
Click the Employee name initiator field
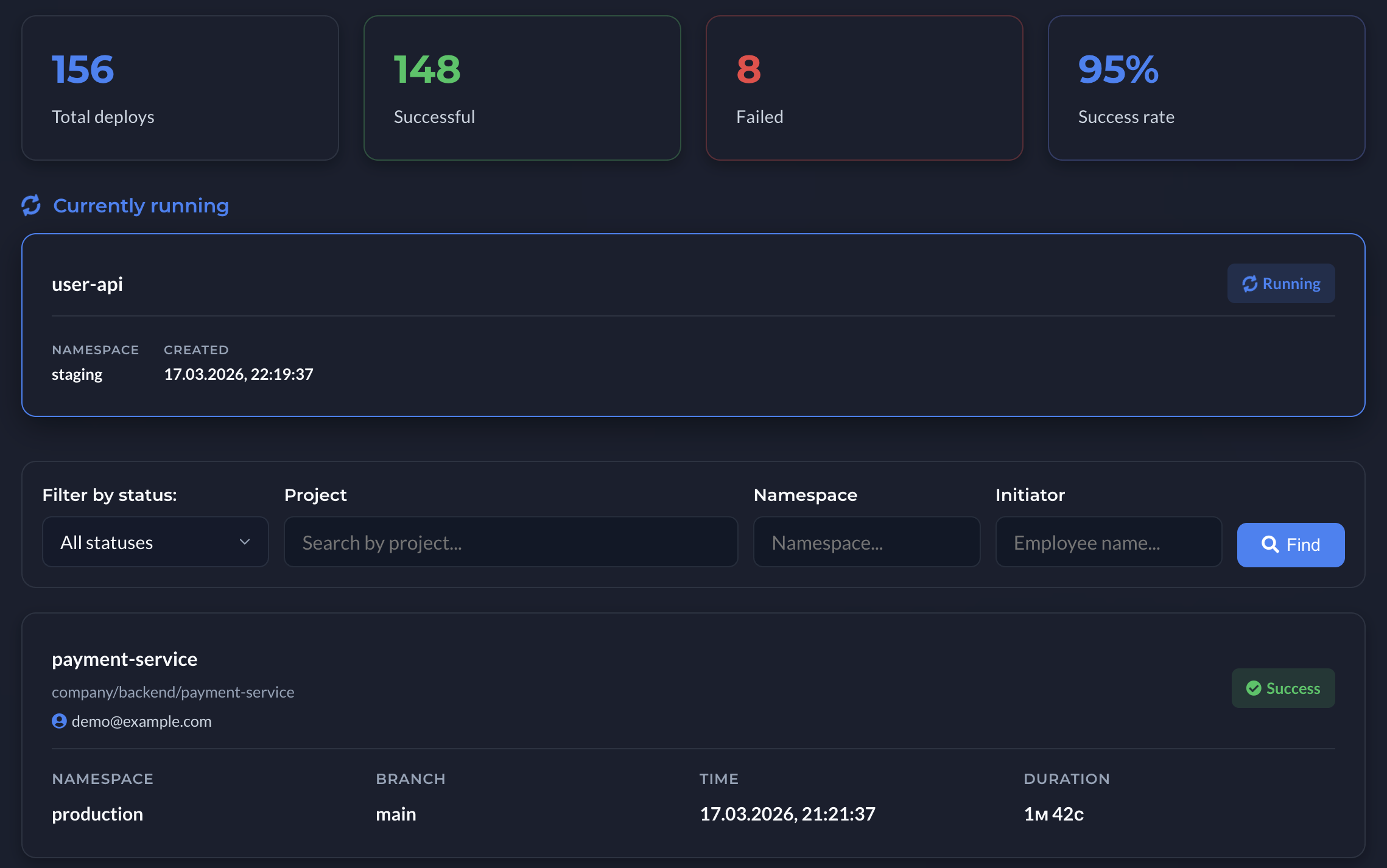[1108, 542]
